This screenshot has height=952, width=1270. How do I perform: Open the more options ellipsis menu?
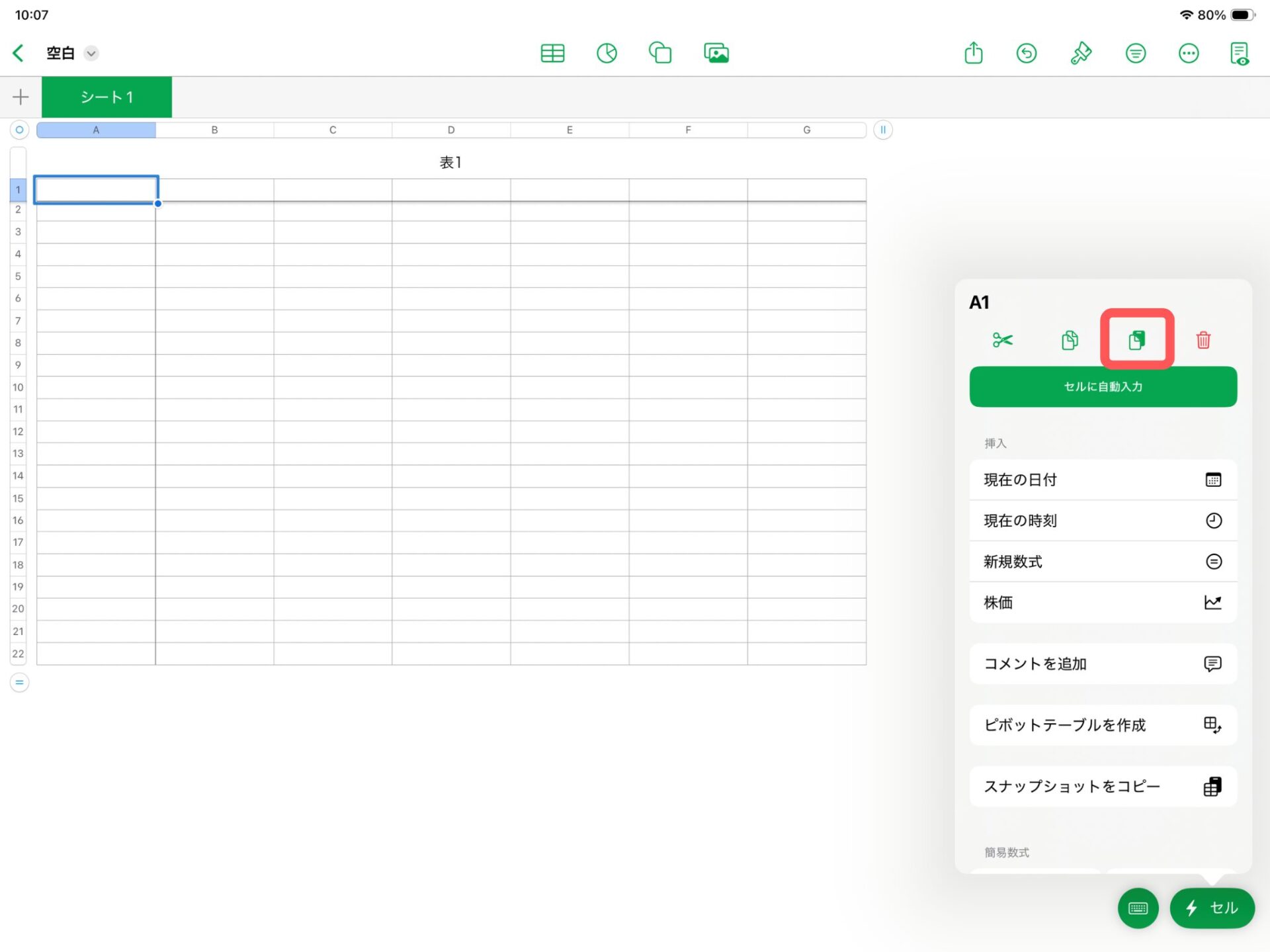pyautogui.click(x=1189, y=53)
